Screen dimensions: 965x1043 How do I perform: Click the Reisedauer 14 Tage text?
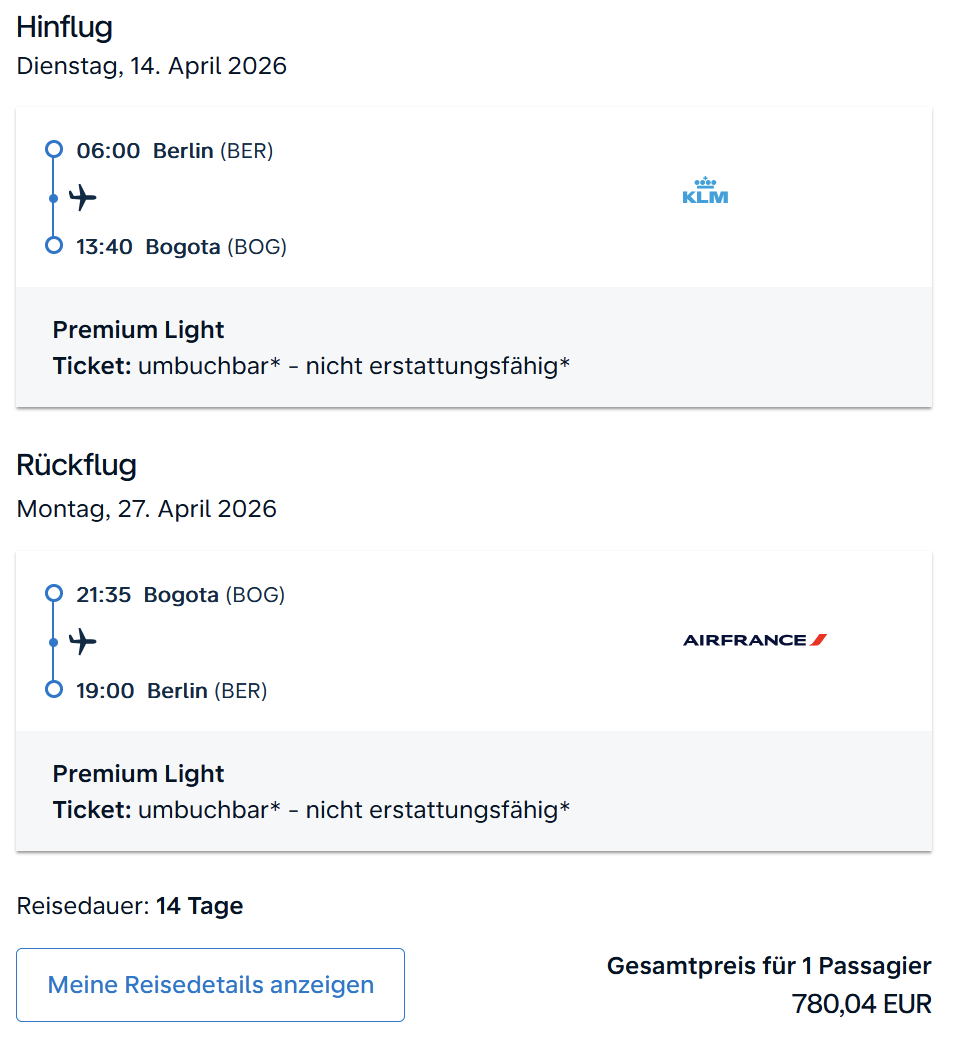(x=130, y=906)
